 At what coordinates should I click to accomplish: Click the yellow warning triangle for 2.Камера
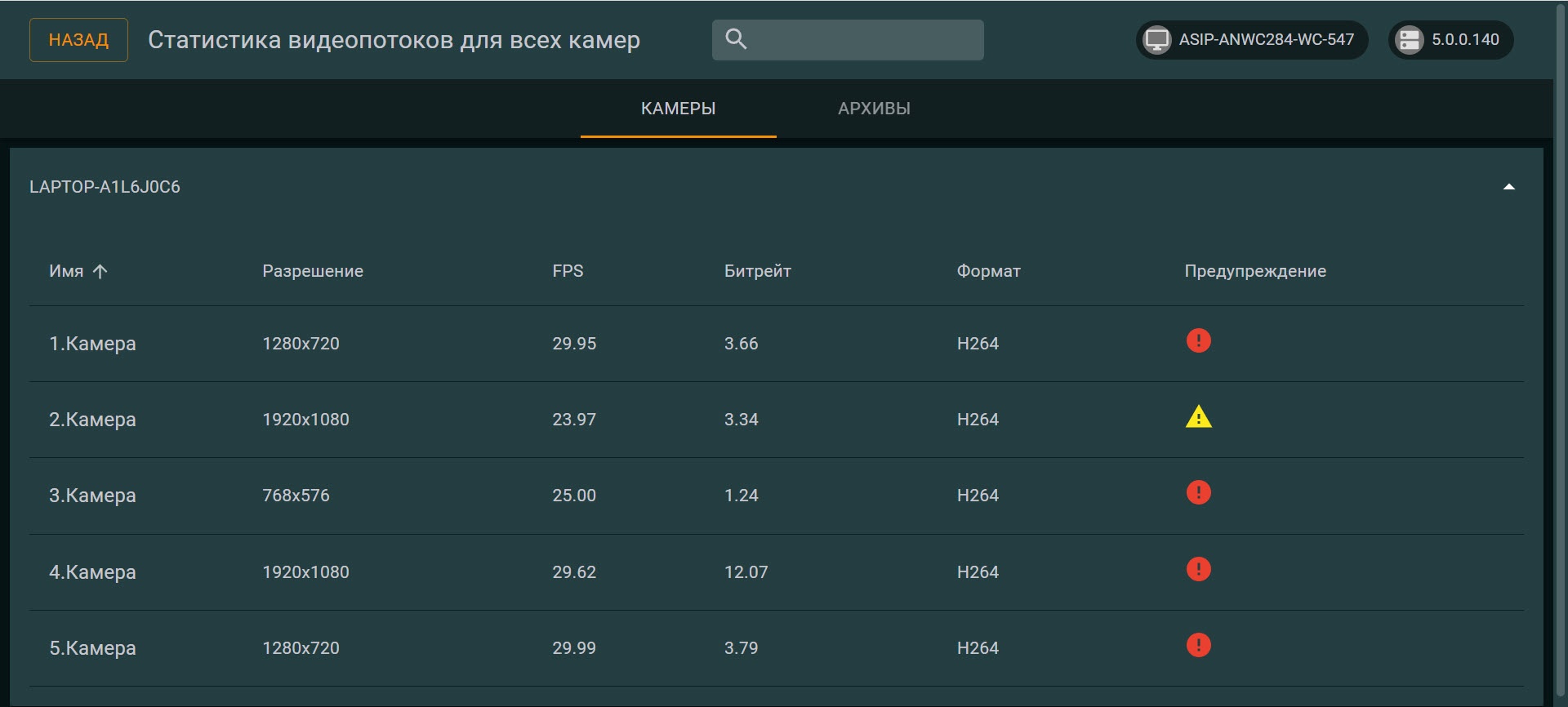coord(1198,417)
